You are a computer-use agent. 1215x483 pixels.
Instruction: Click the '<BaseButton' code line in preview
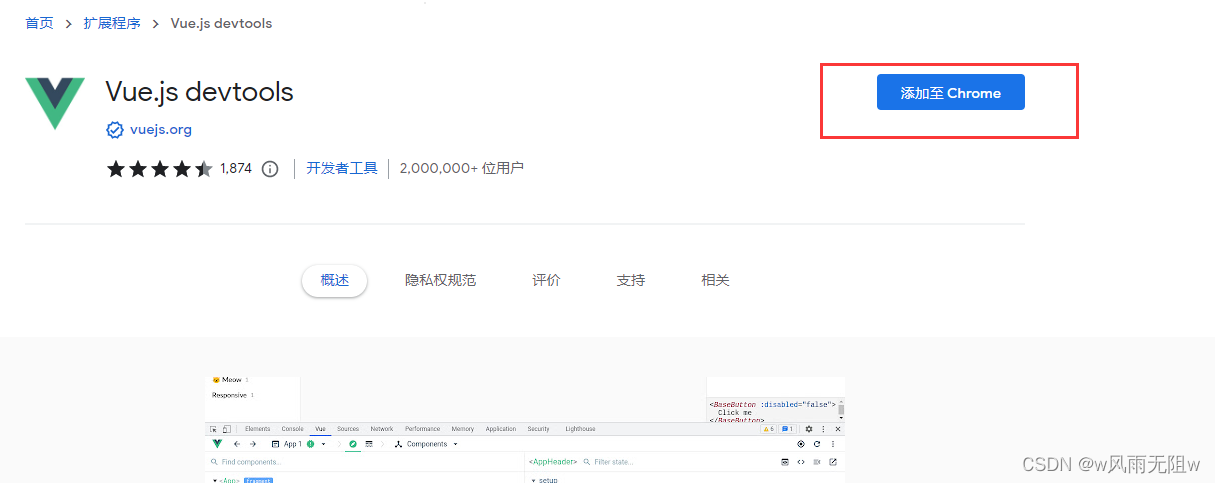click(x=773, y=405)
